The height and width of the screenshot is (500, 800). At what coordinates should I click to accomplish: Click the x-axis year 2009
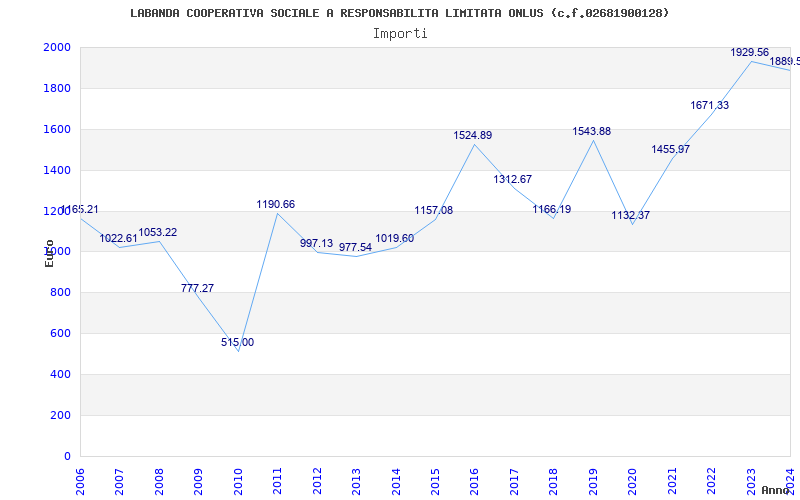(198, 482)
